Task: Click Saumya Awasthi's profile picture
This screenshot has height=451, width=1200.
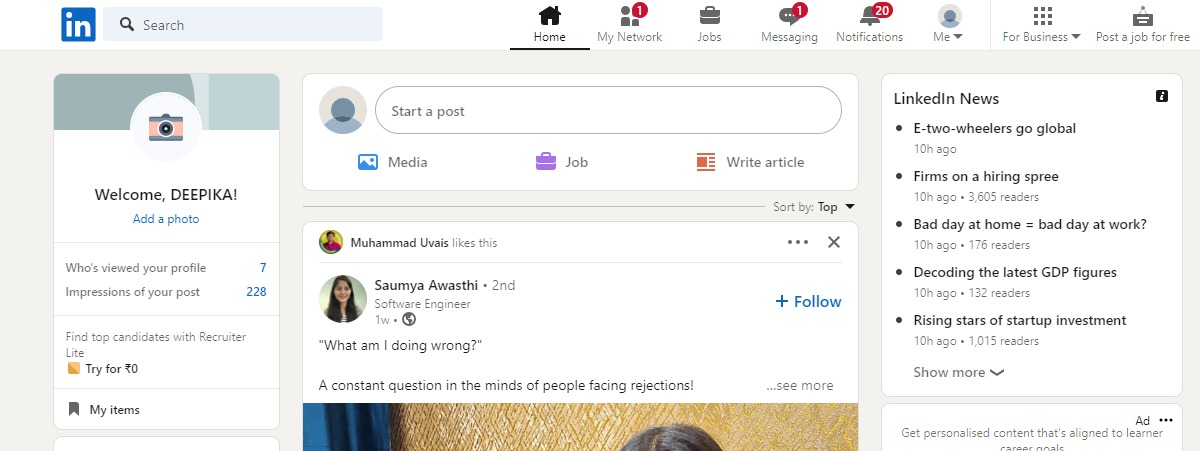Action: click(343, 299)
